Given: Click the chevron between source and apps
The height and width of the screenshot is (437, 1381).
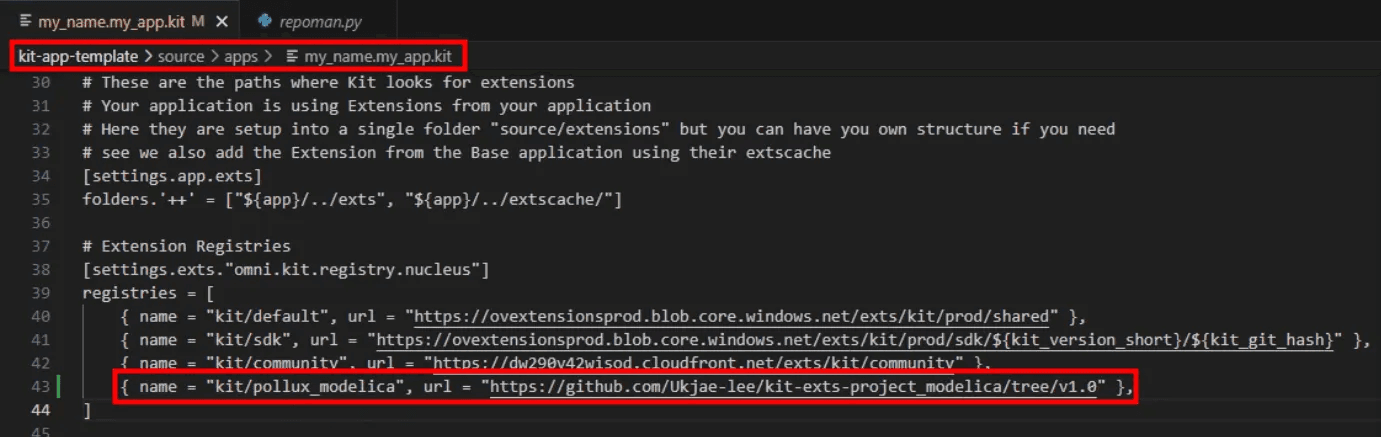Looking at the screenshot, I should pos(214,57).
